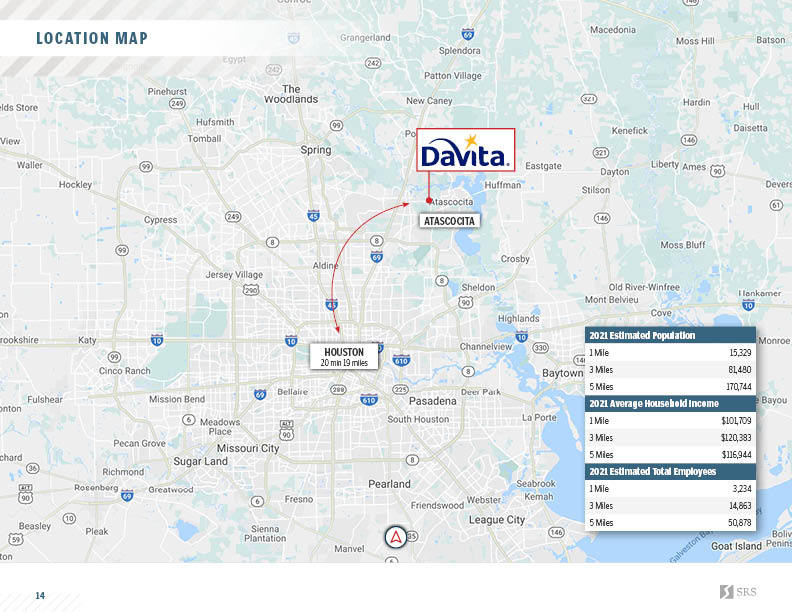Click the ALT 90 shield above Missouri City
Viewport: 792px width, 612px height.
(286, 430)
